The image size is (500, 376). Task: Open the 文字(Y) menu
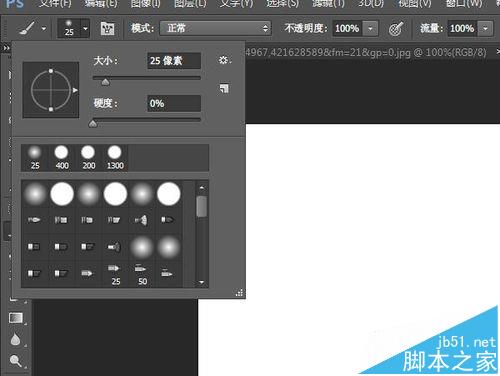coord(236,4)
